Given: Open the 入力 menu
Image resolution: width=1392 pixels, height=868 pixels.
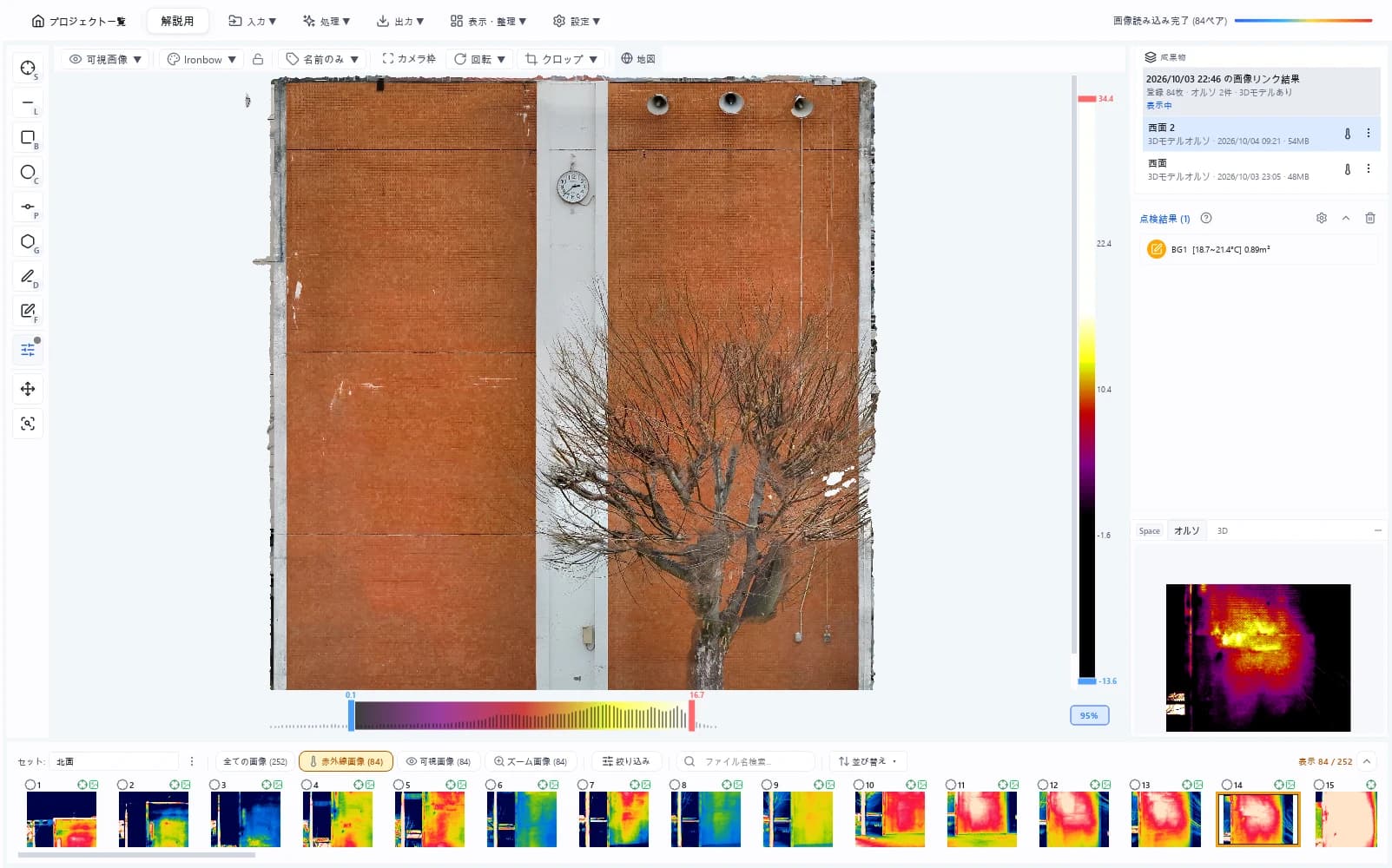Looking at the screenshot, I should click(252, 21).
